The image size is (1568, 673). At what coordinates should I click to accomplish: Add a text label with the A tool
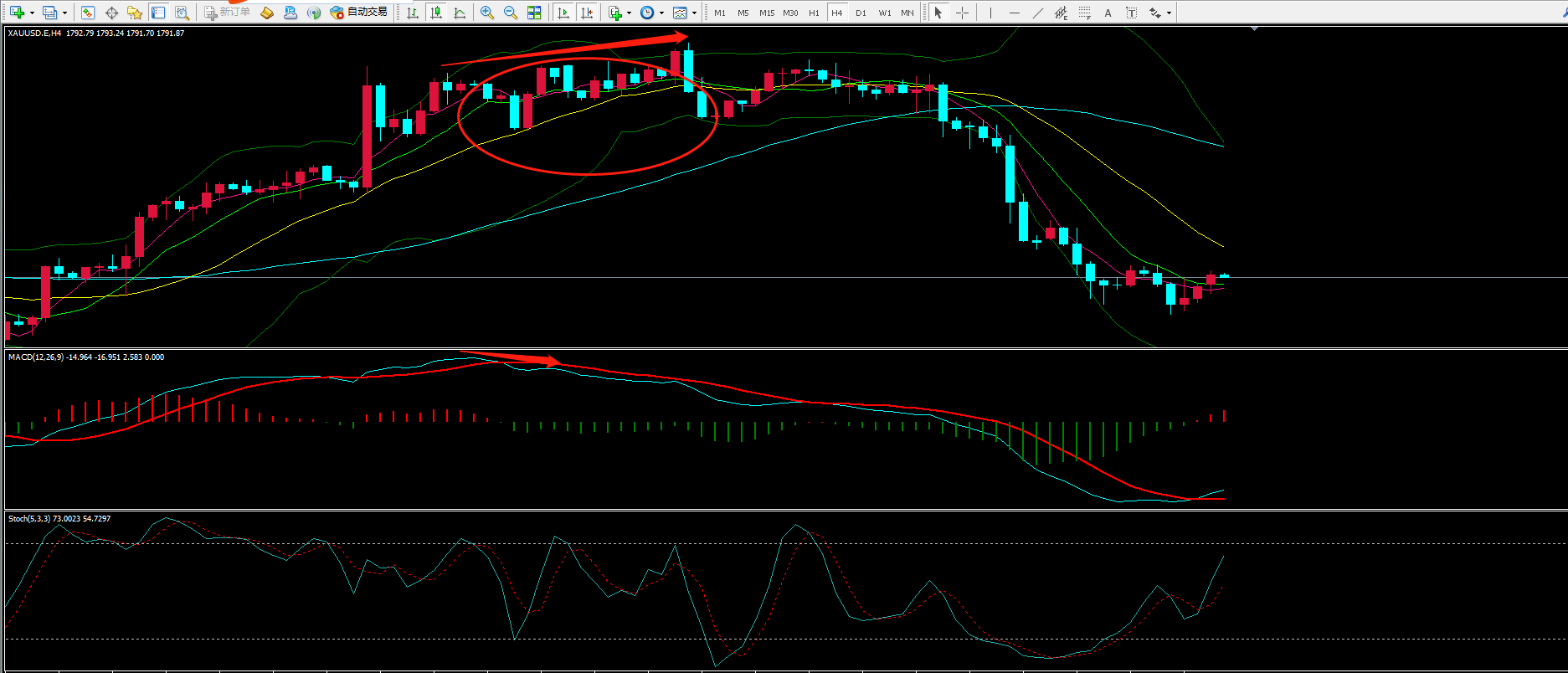click(x=1108, y=13)
